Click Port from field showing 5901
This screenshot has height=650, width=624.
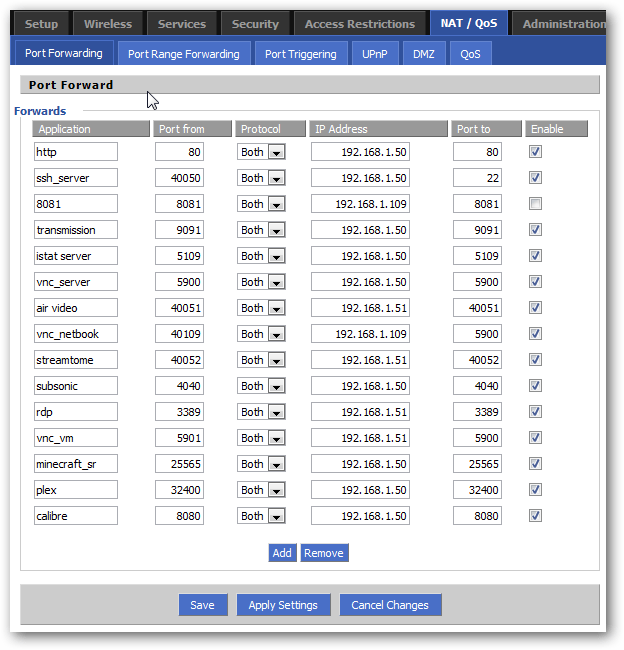180,438
